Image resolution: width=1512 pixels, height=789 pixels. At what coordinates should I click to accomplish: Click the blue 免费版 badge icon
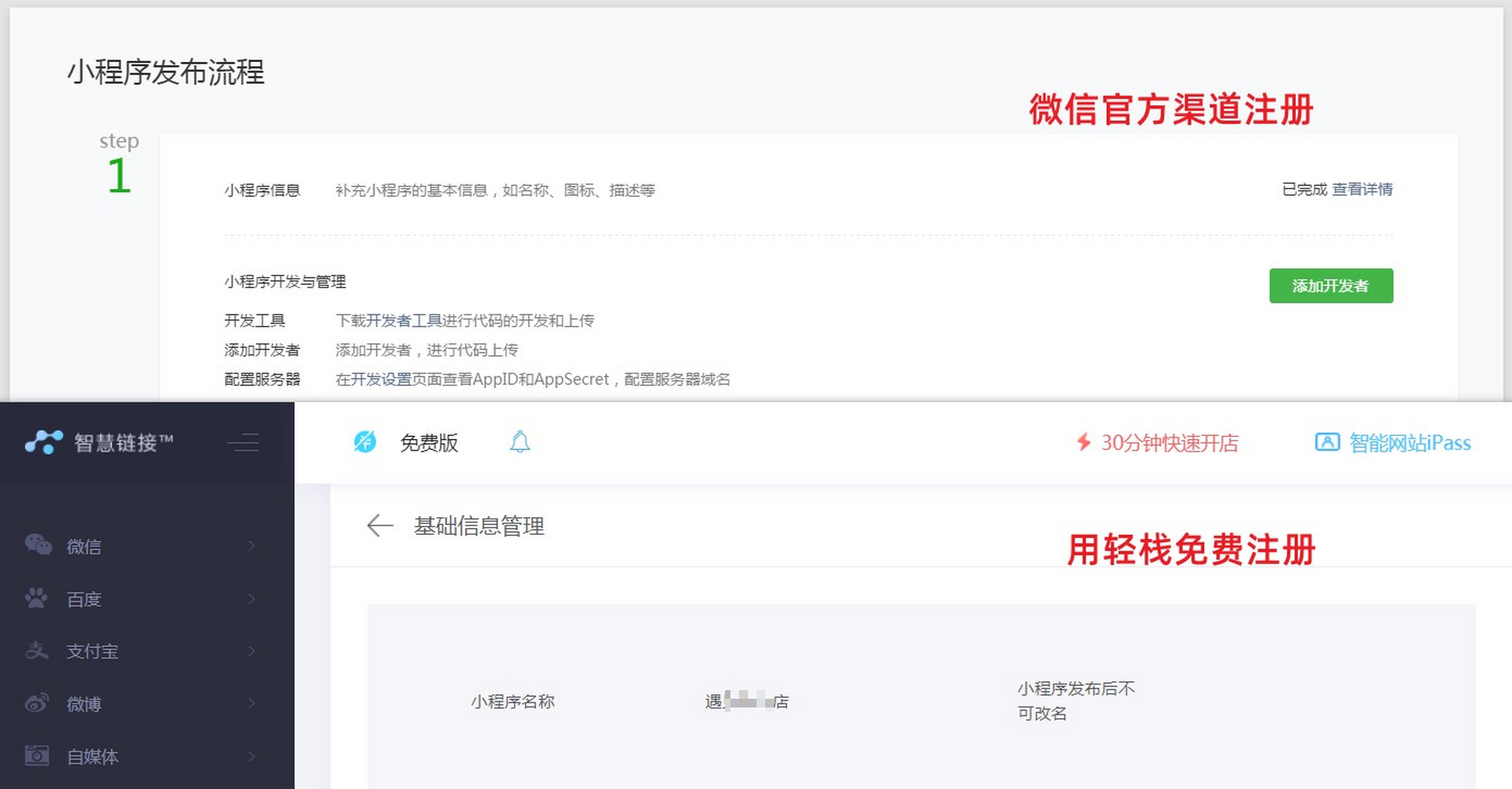click(364, 442)
